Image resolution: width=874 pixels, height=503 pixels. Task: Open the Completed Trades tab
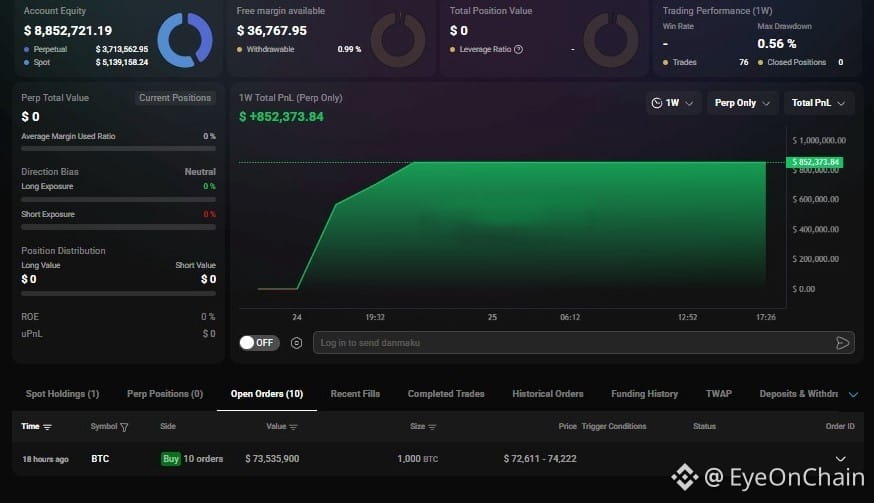[446, 394]
